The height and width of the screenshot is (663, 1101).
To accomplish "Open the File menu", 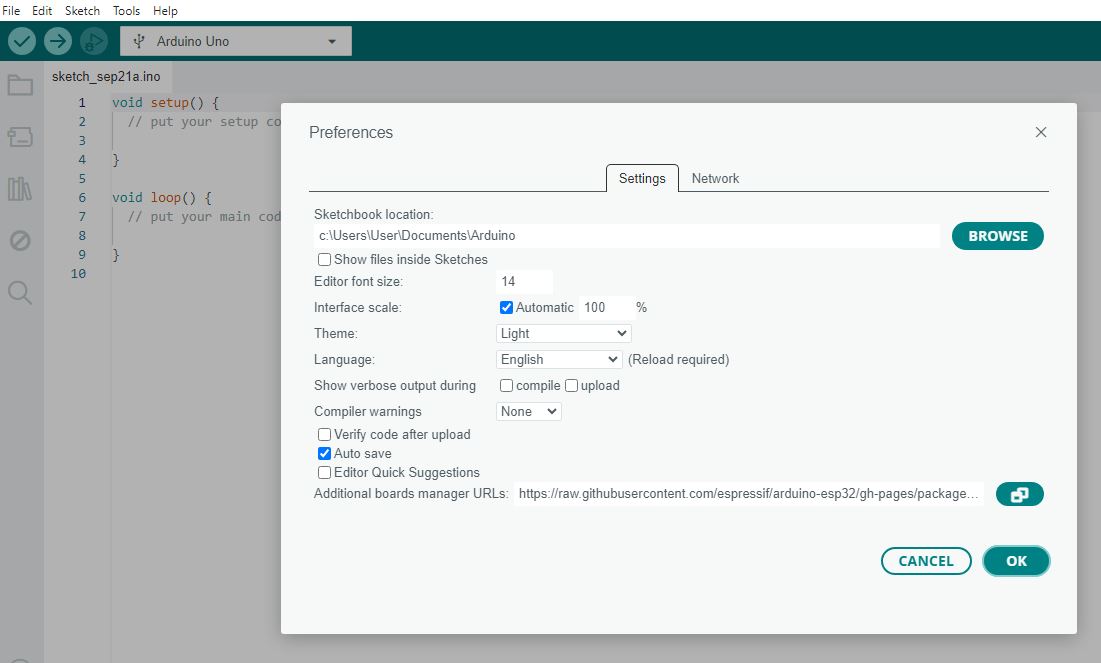I will pyautogui.click(x=11, y=11).
